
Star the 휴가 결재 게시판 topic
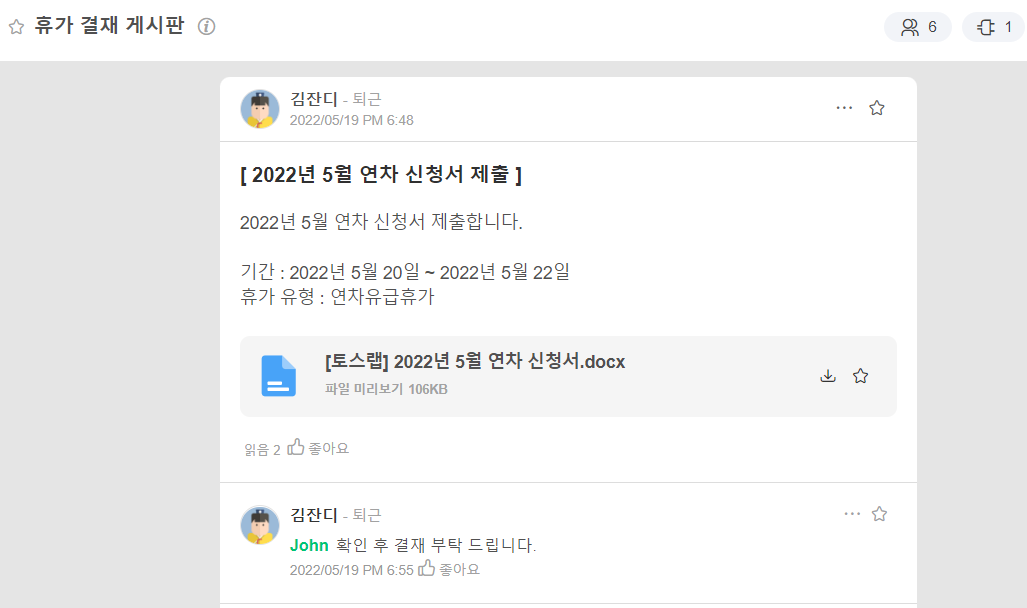point(16,27)
